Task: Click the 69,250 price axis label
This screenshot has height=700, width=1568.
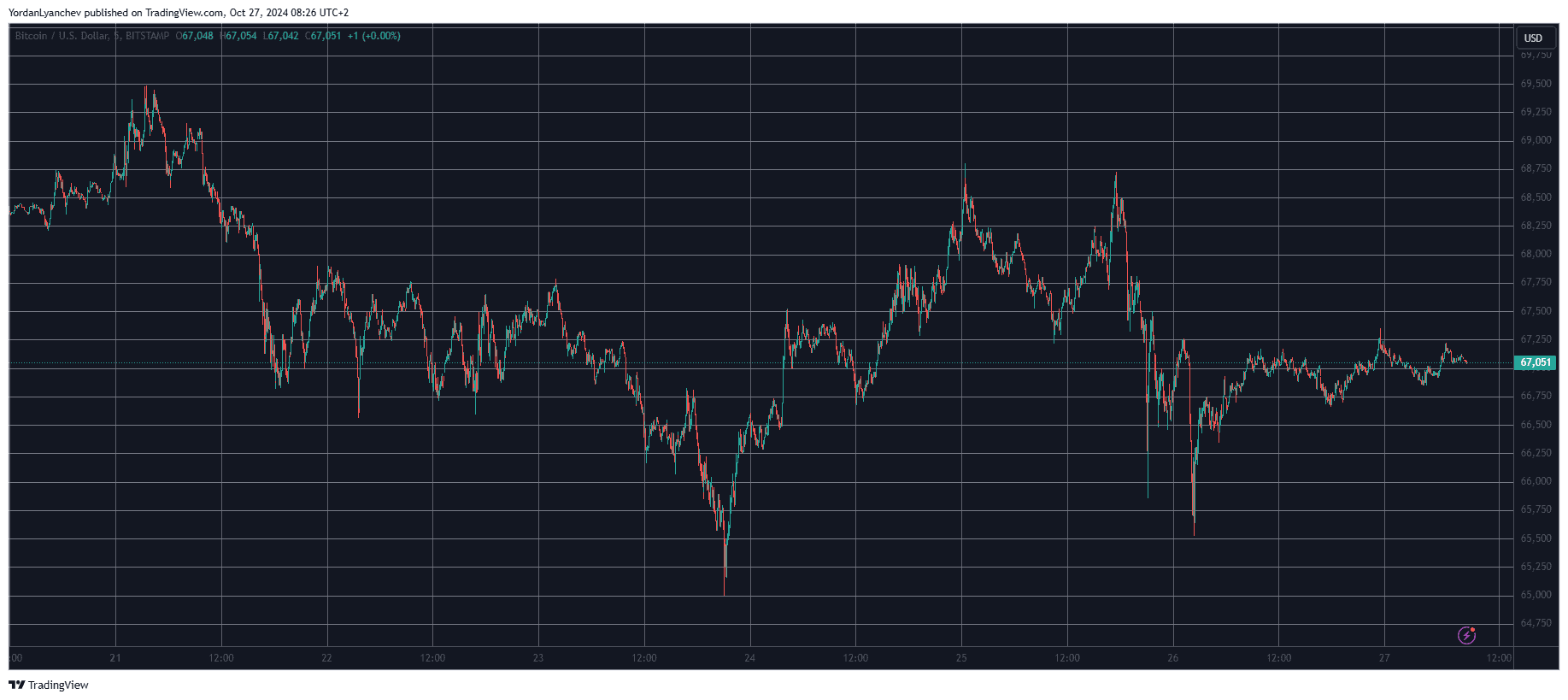Action: (x=1536, y=112)
